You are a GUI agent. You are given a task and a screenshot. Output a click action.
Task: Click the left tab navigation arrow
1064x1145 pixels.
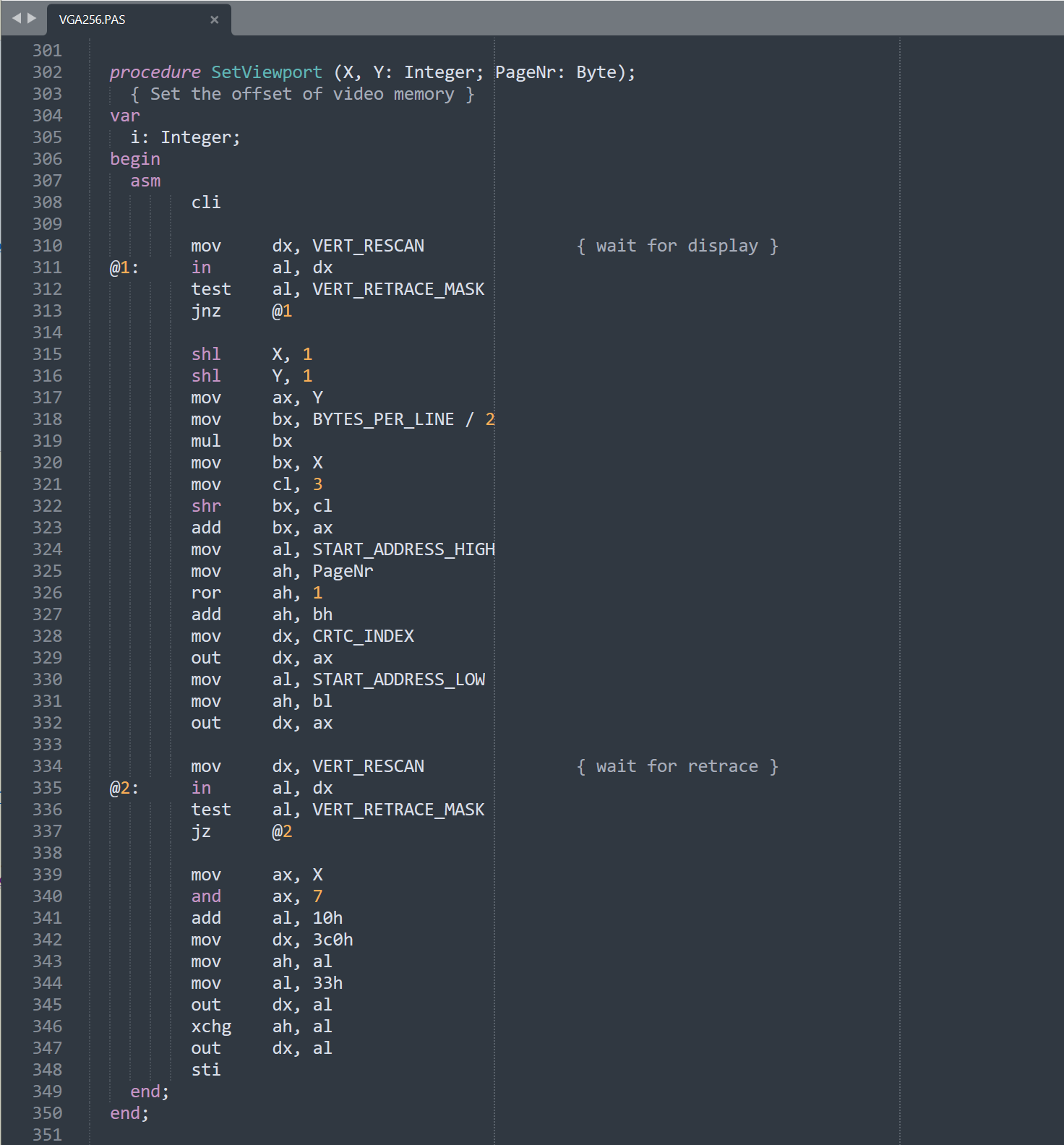16,18
